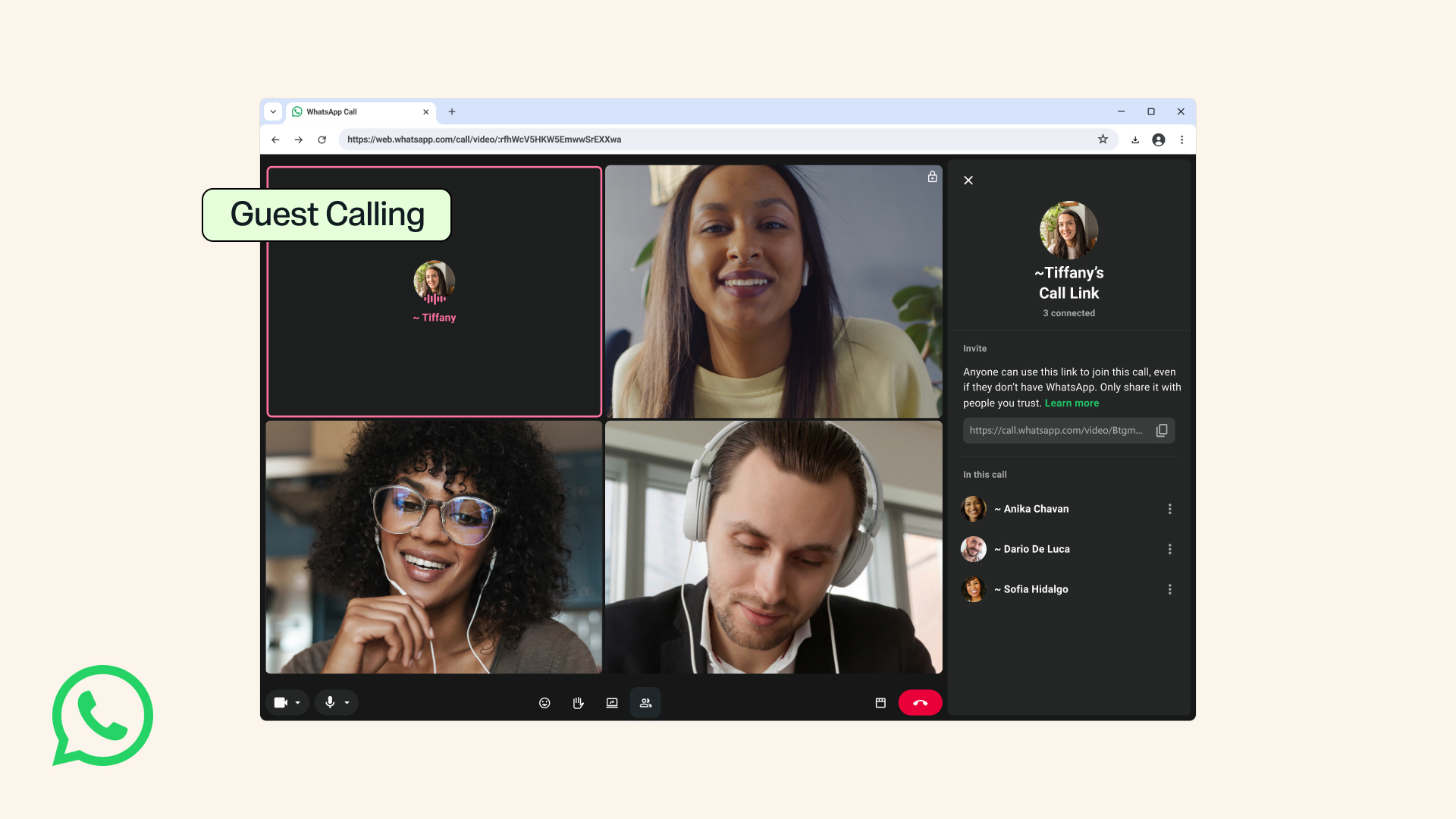Select Tiffany's audio-only tile

click(435, 292)
